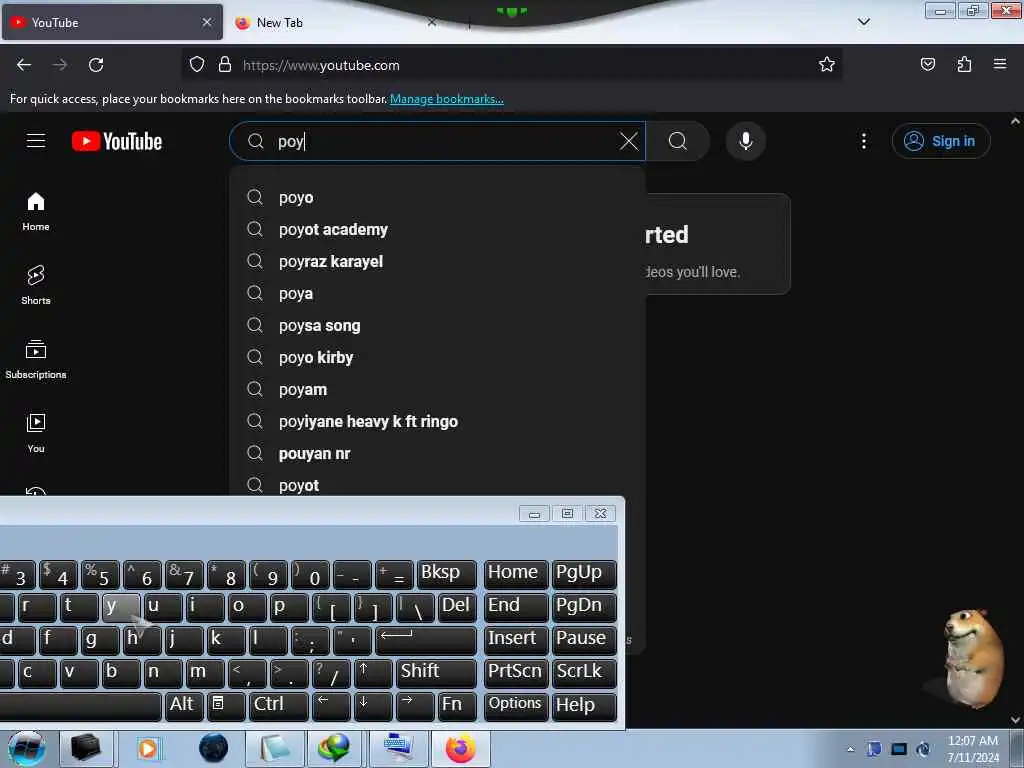
Task: Click Manage bookmarks link
Action: (447, 99)
